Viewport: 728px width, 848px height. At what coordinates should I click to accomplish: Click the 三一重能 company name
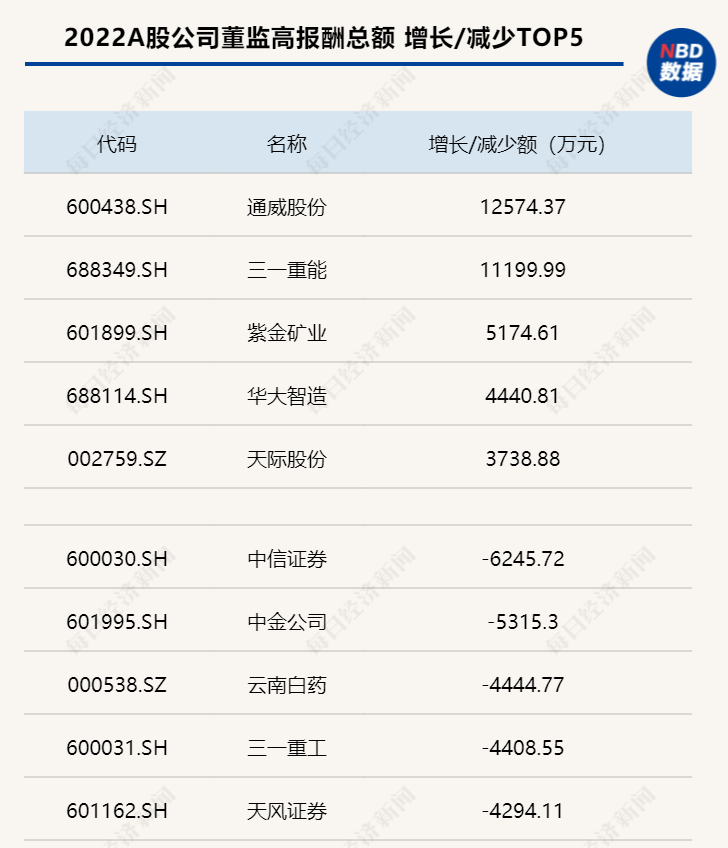[287, 270]
